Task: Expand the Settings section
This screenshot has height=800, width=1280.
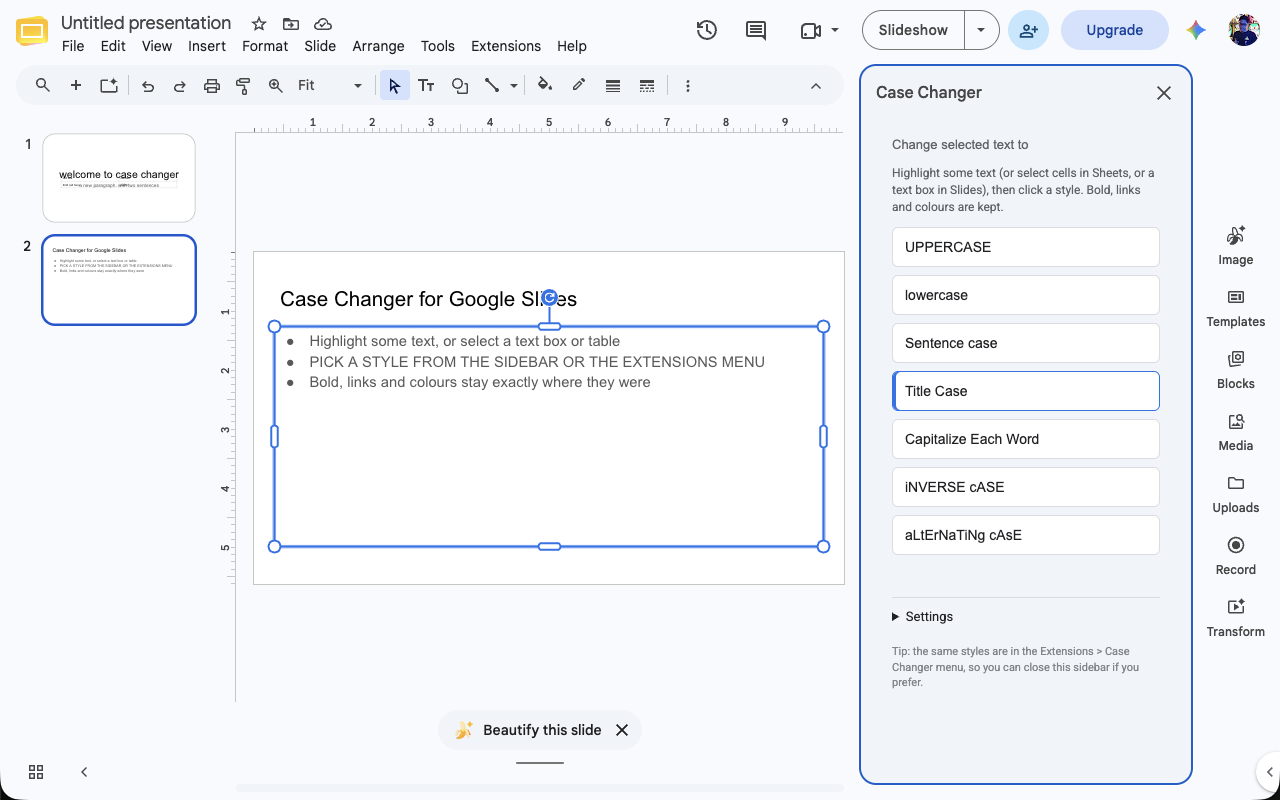Action: (922, 617)
